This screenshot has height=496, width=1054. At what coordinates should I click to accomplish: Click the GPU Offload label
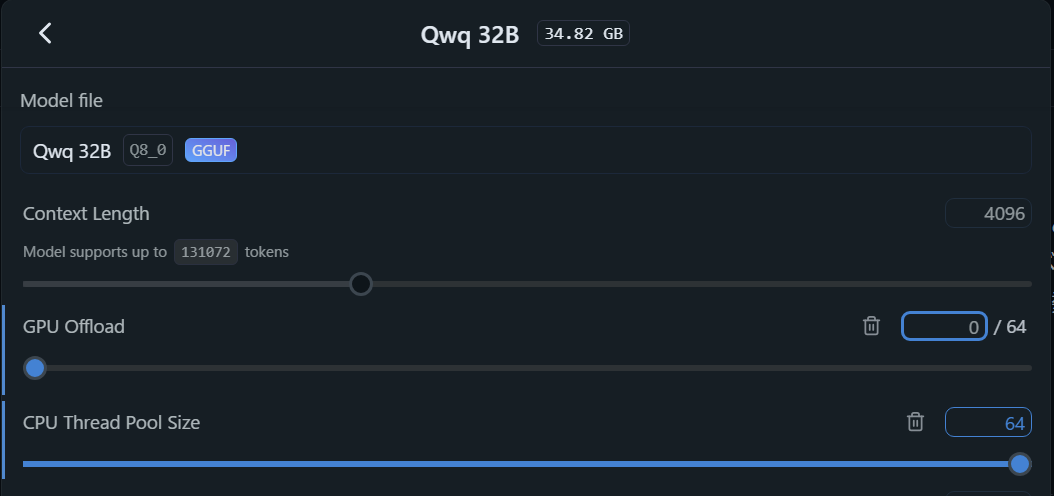pyautogui.click(x=74, y=326)
